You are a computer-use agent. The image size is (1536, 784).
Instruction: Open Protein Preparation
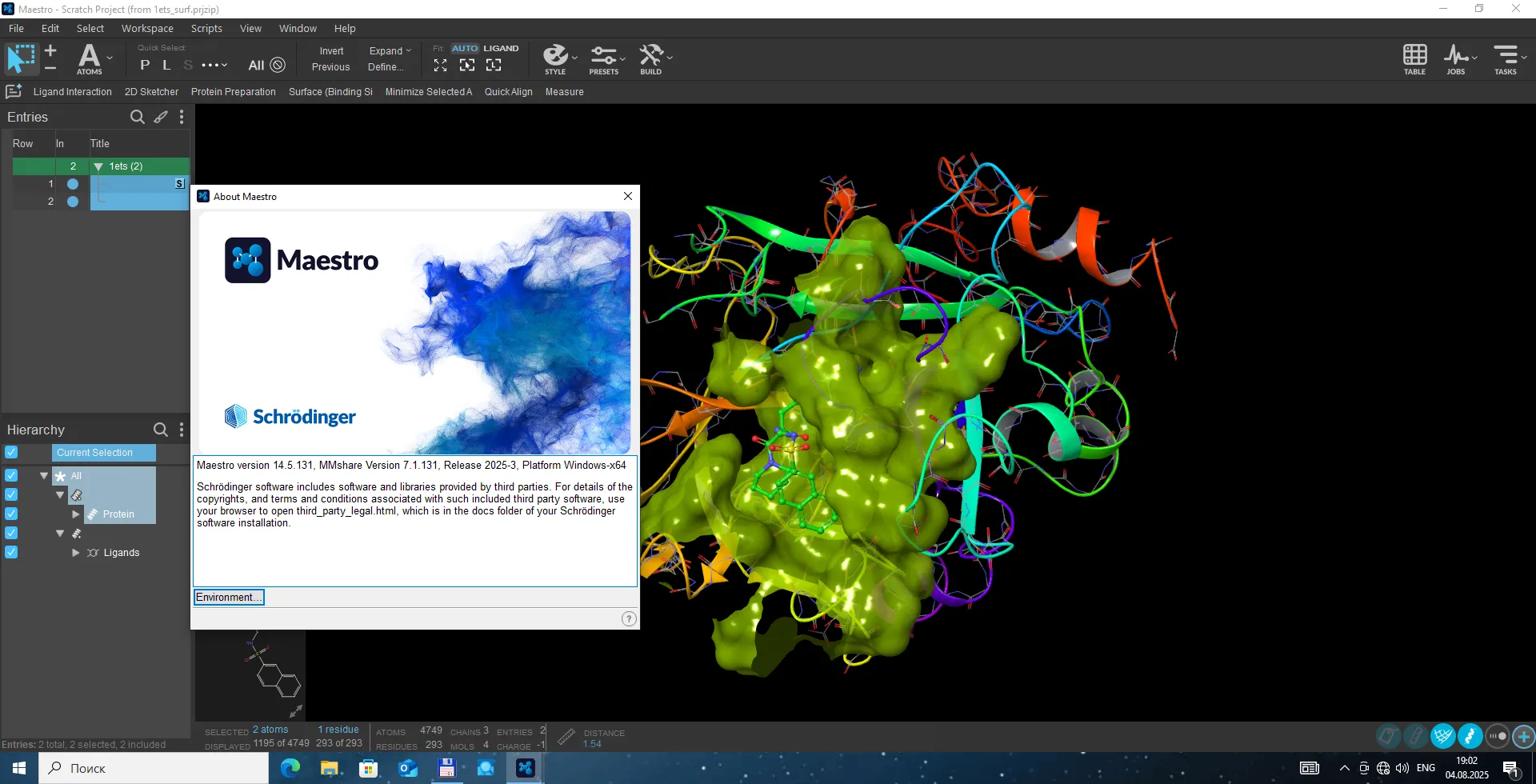233,92
